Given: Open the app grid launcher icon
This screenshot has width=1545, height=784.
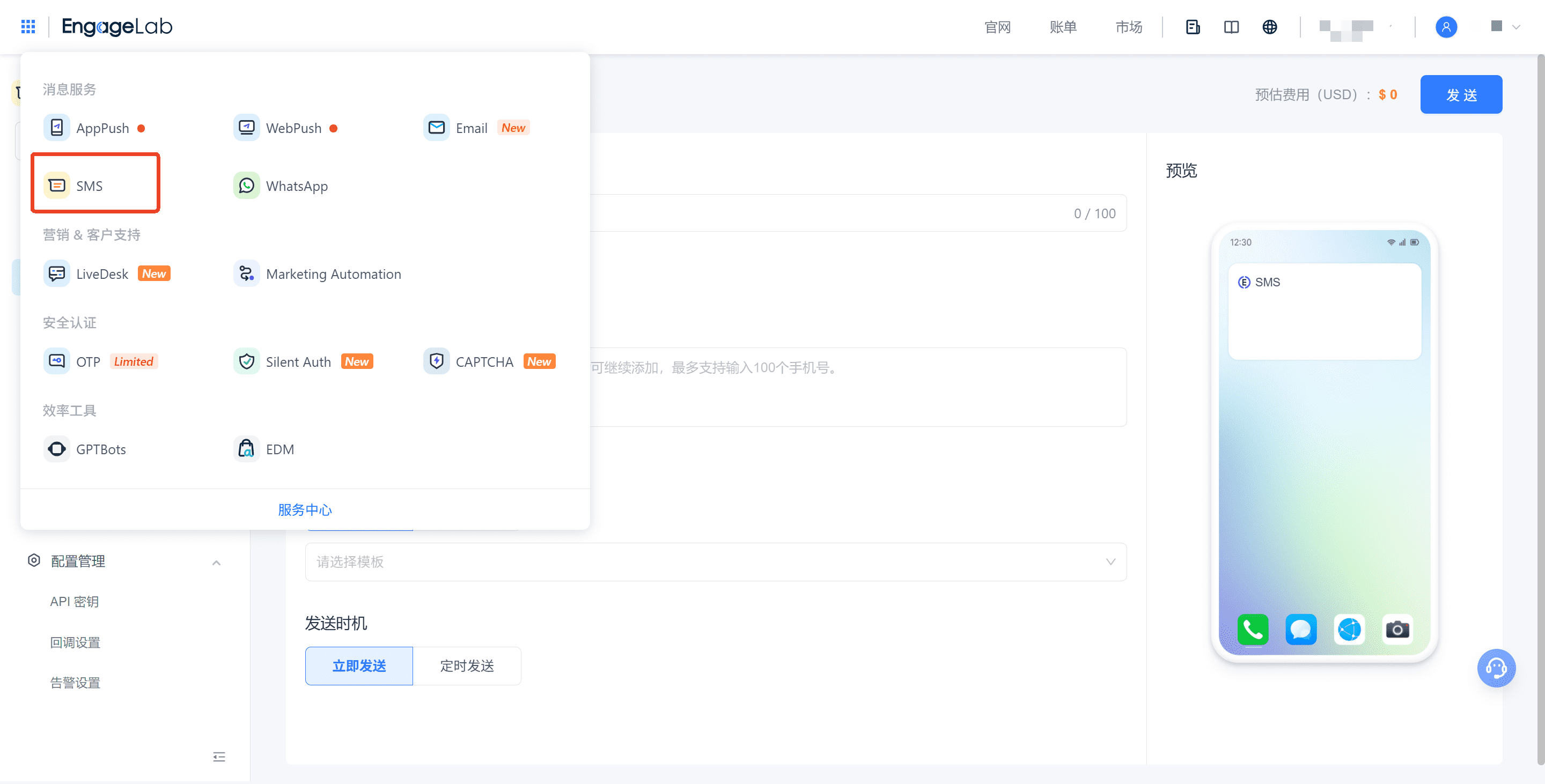Looking at the screenshot, I should 27,26.
